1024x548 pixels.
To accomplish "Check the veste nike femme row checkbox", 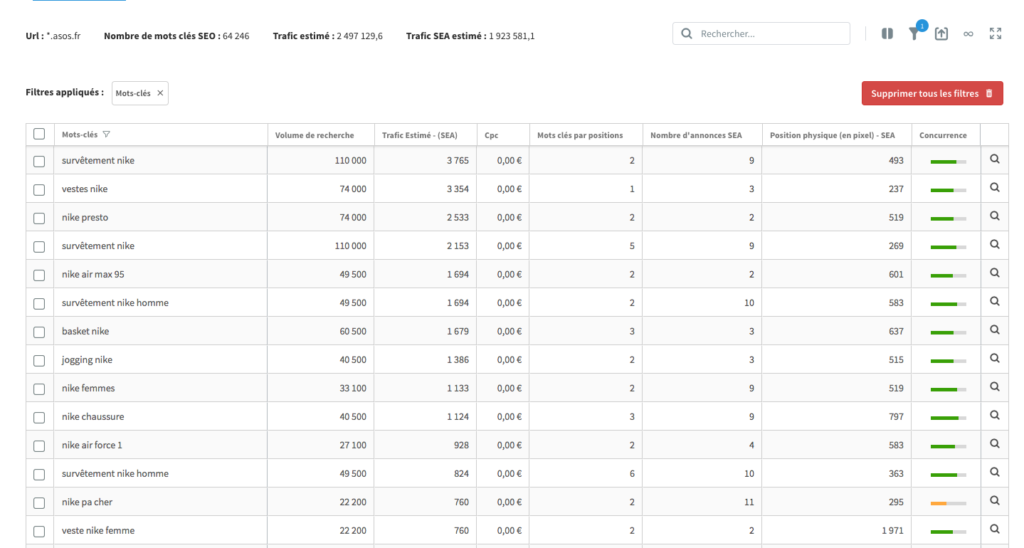I will pos(39,531).
